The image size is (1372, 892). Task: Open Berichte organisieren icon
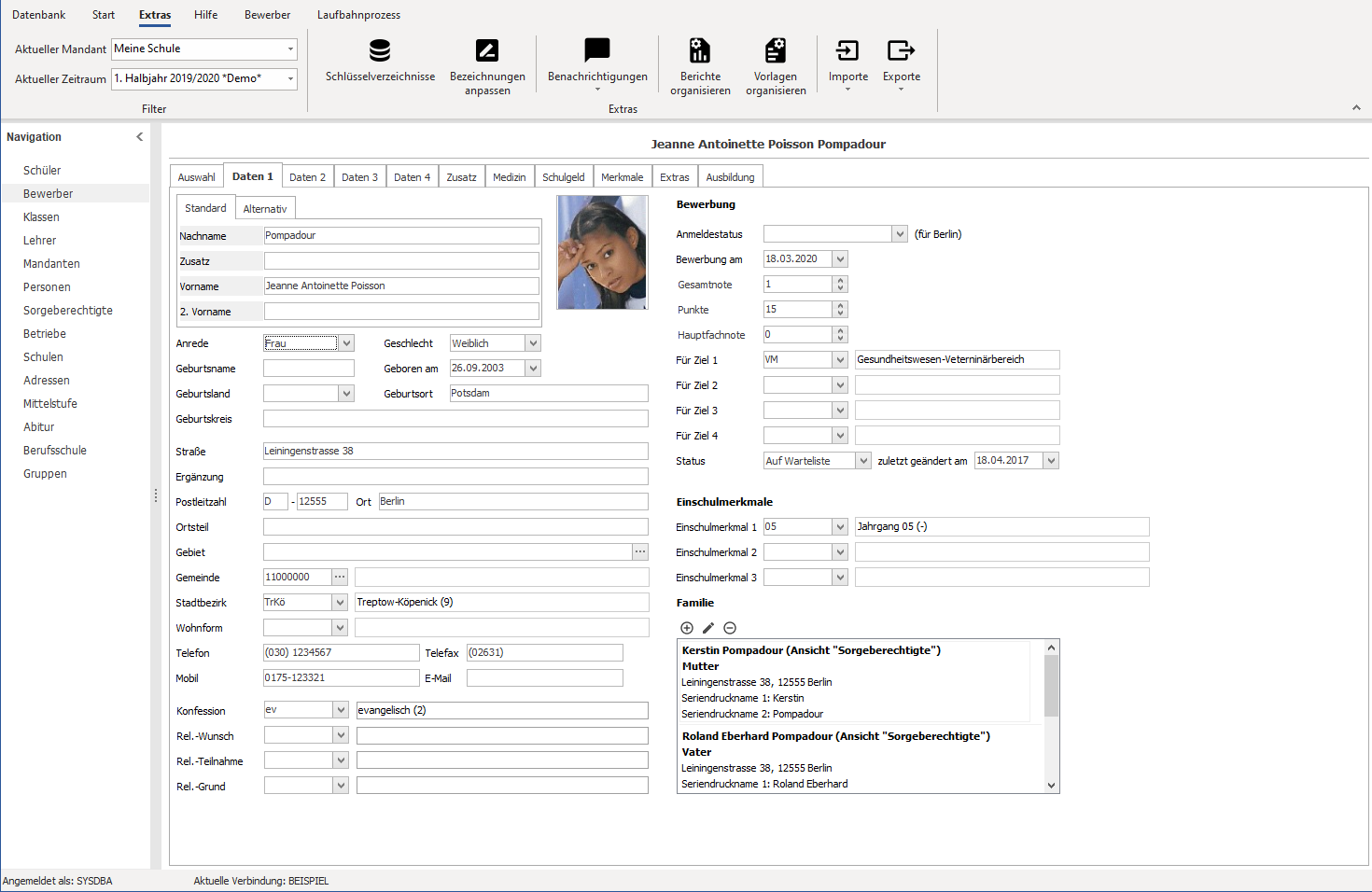tap(700, 50)
